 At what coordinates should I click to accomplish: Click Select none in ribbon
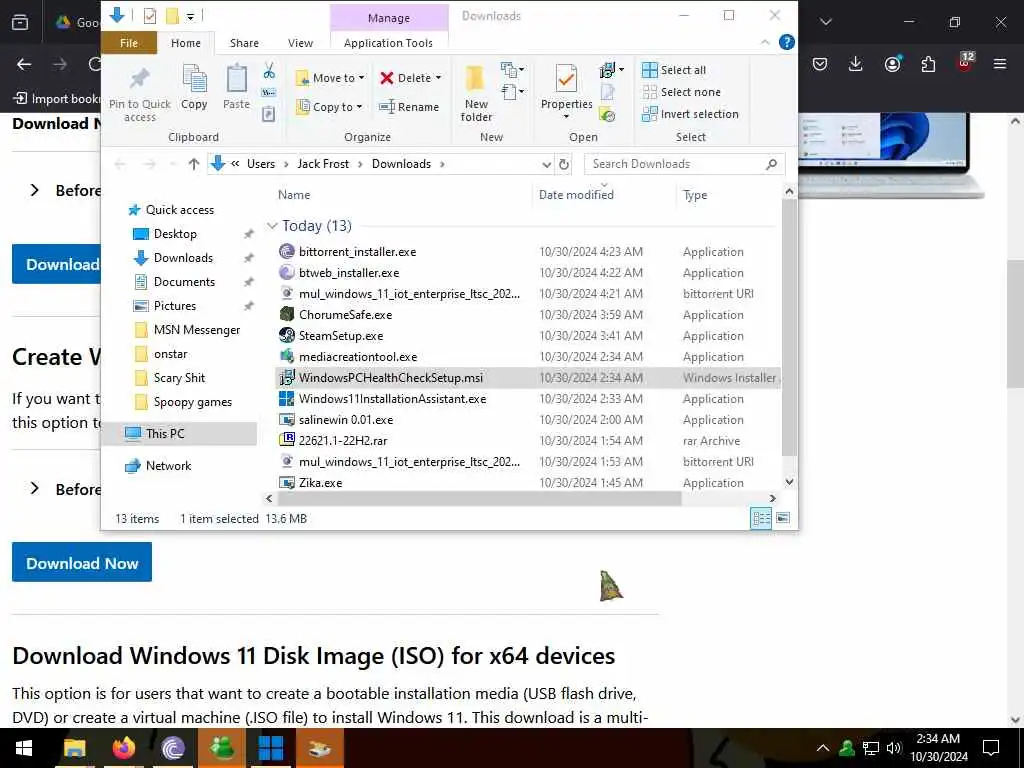681,92
